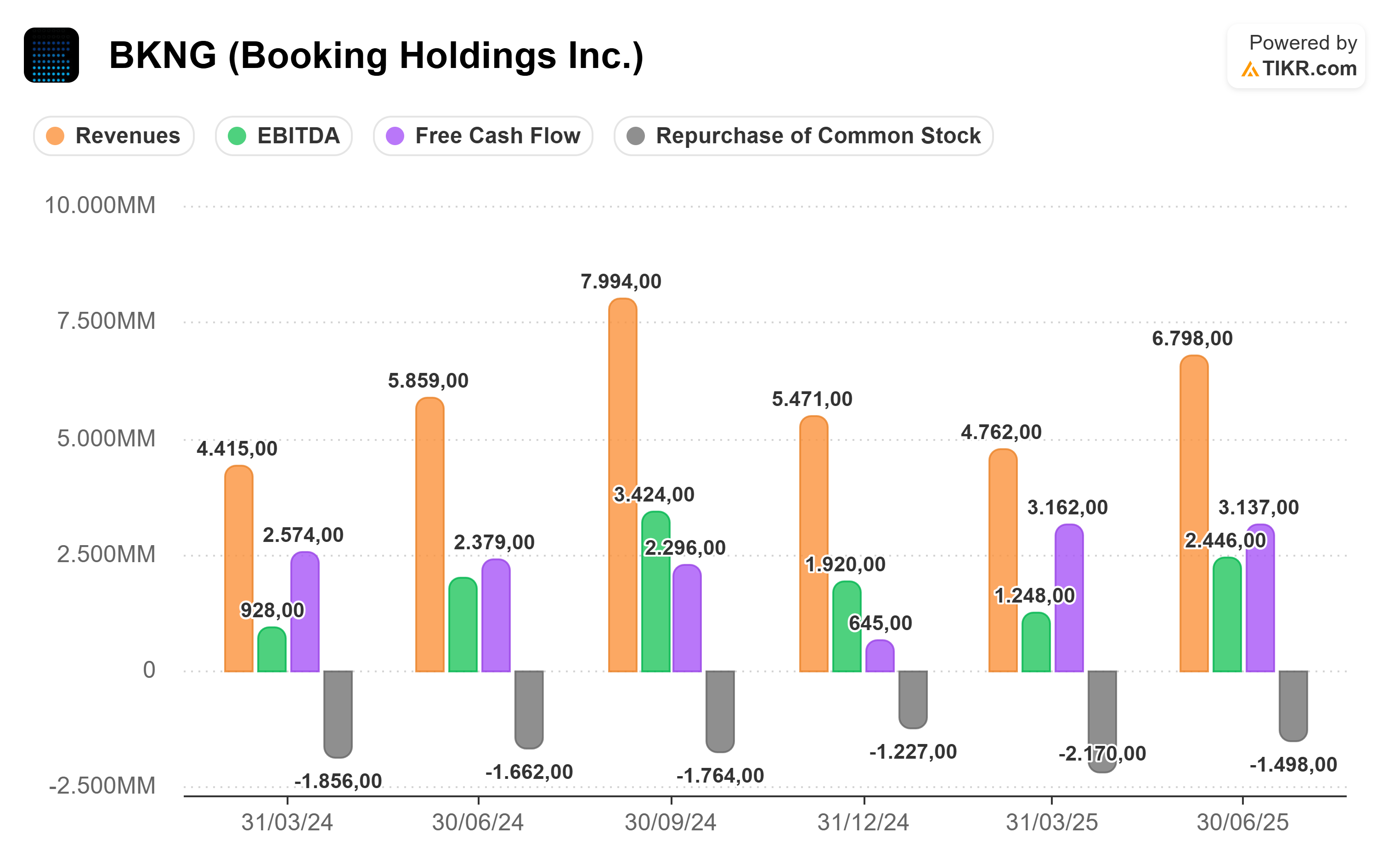This screenshot has height=868, width=1389.
Task: Click the BKNG company logo icon
Action: coord(51,55)
